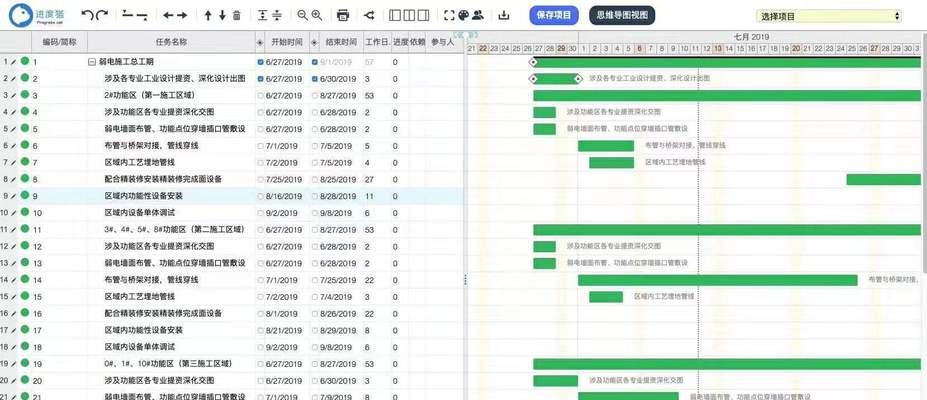The height and width of the screenshot is (400, 927).
Task: Click the 任务名称 column header
Action: 171,42
